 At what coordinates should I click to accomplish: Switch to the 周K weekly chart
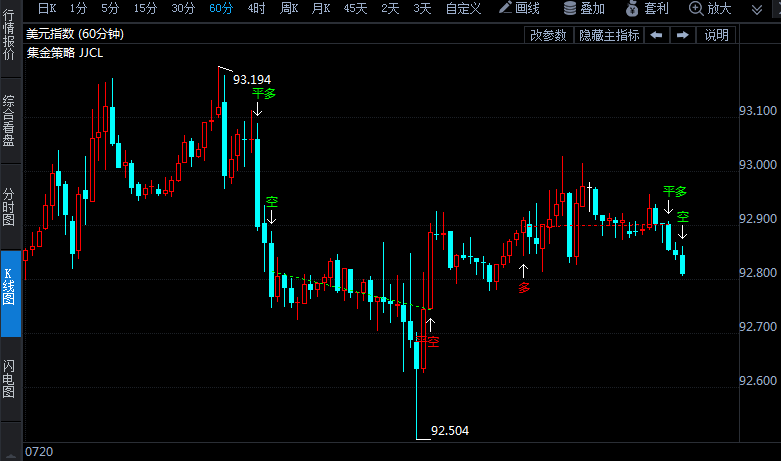[x=289, y=8]
